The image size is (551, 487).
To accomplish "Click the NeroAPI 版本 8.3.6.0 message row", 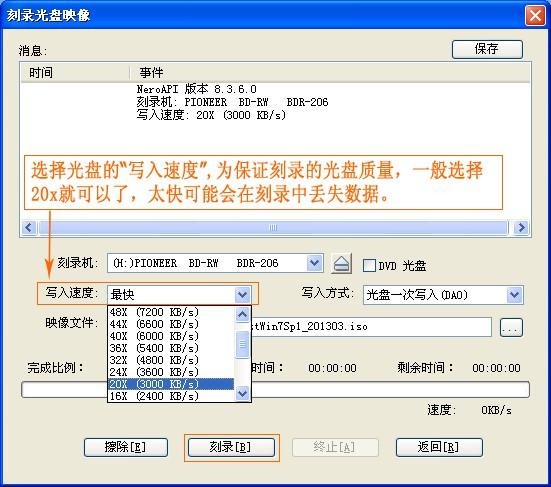I will point(196,89).
